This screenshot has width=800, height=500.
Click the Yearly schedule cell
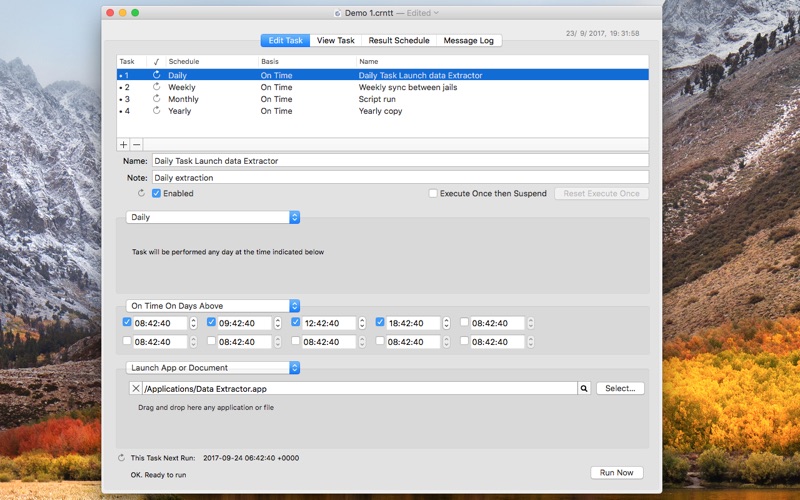(x=180, y=111)
